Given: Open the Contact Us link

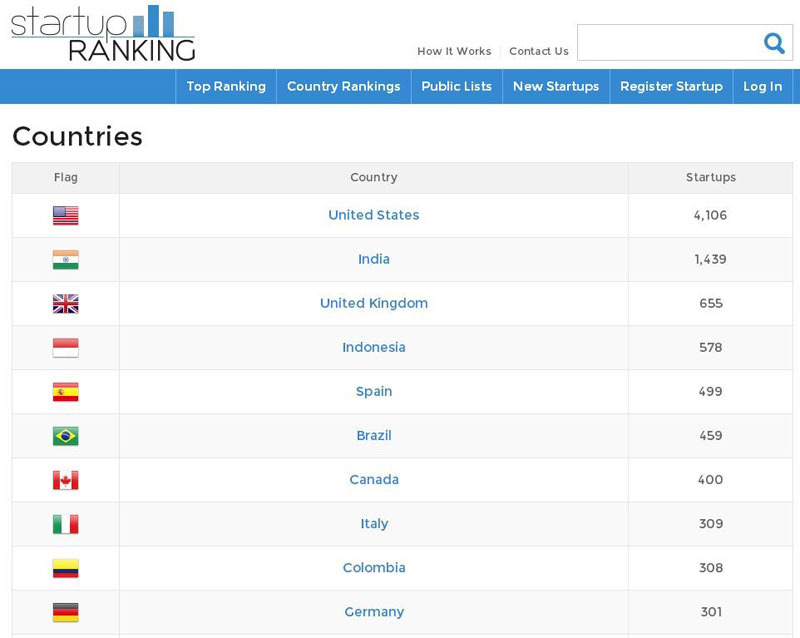Looking at the screenshot, I should pos(539,51).
